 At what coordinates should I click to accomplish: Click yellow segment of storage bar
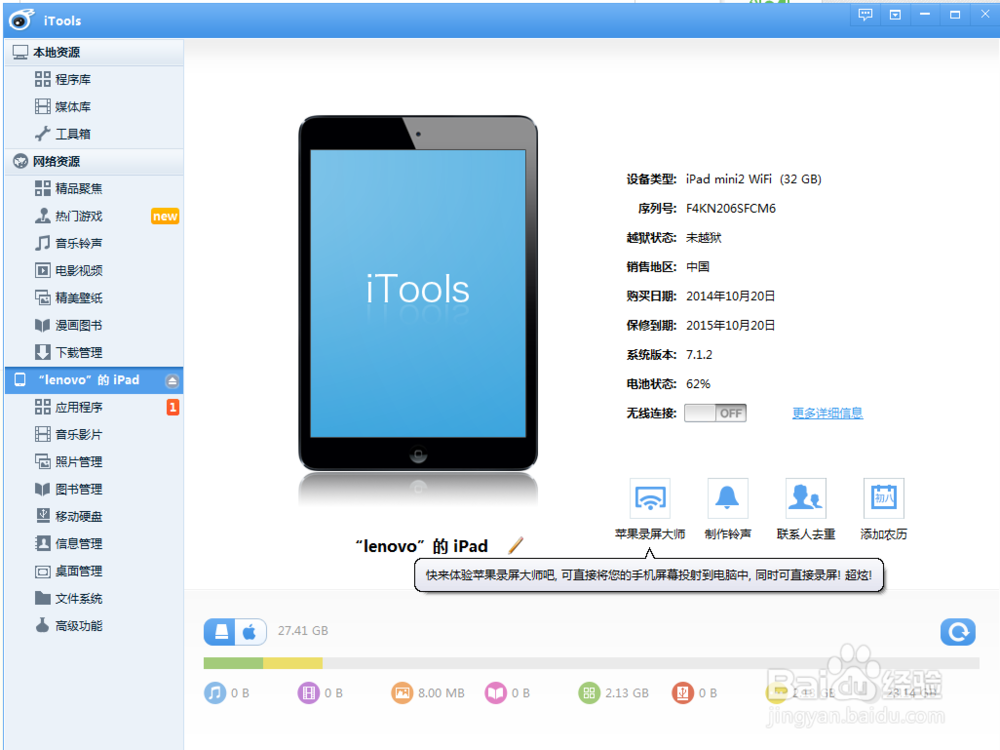point(293,664)
